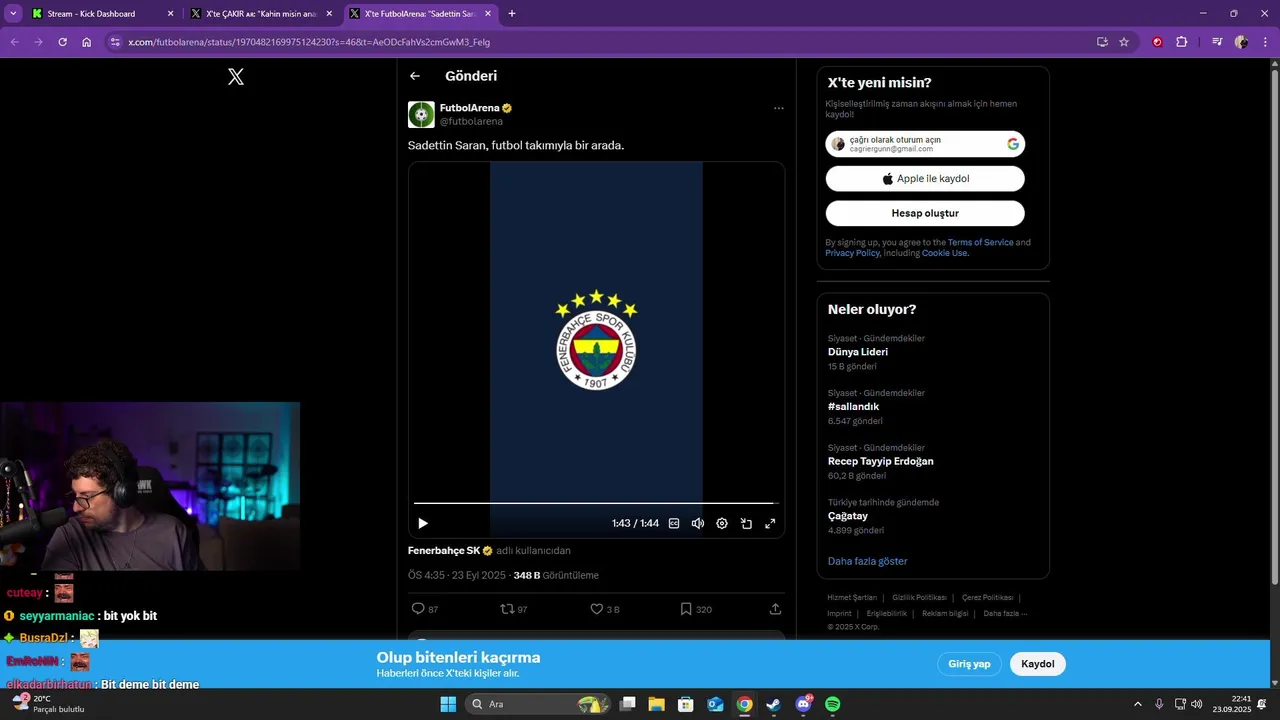Go back with Gönderi arrow

pyautogui.click(x=415, y=76)
